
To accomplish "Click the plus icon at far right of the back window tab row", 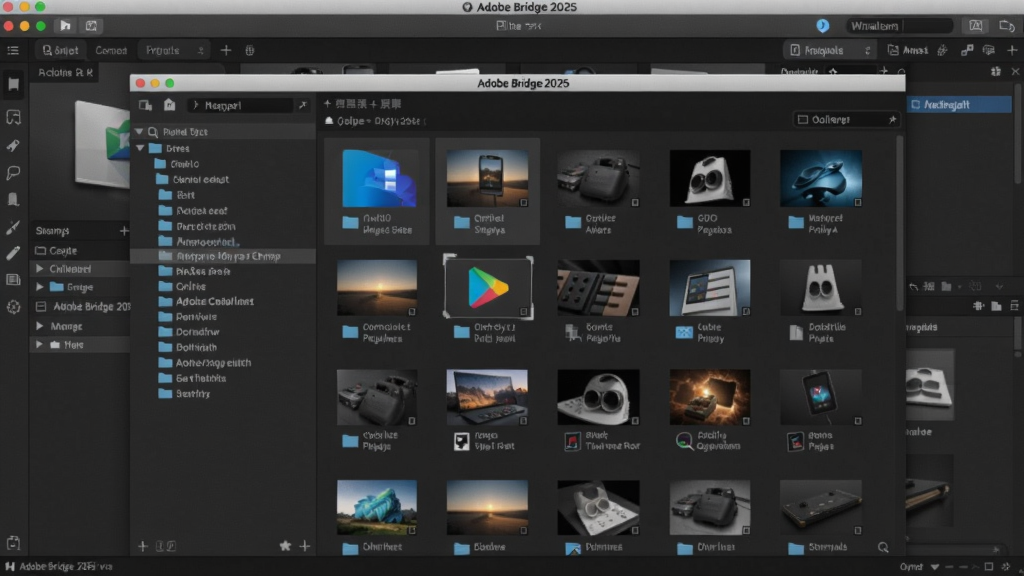I will (x=1012, y=50).
